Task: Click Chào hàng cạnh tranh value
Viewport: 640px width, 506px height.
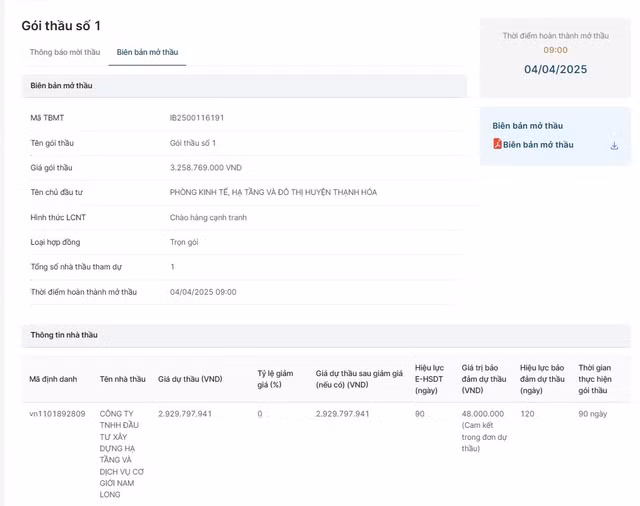Action: (x=208, y=217)
